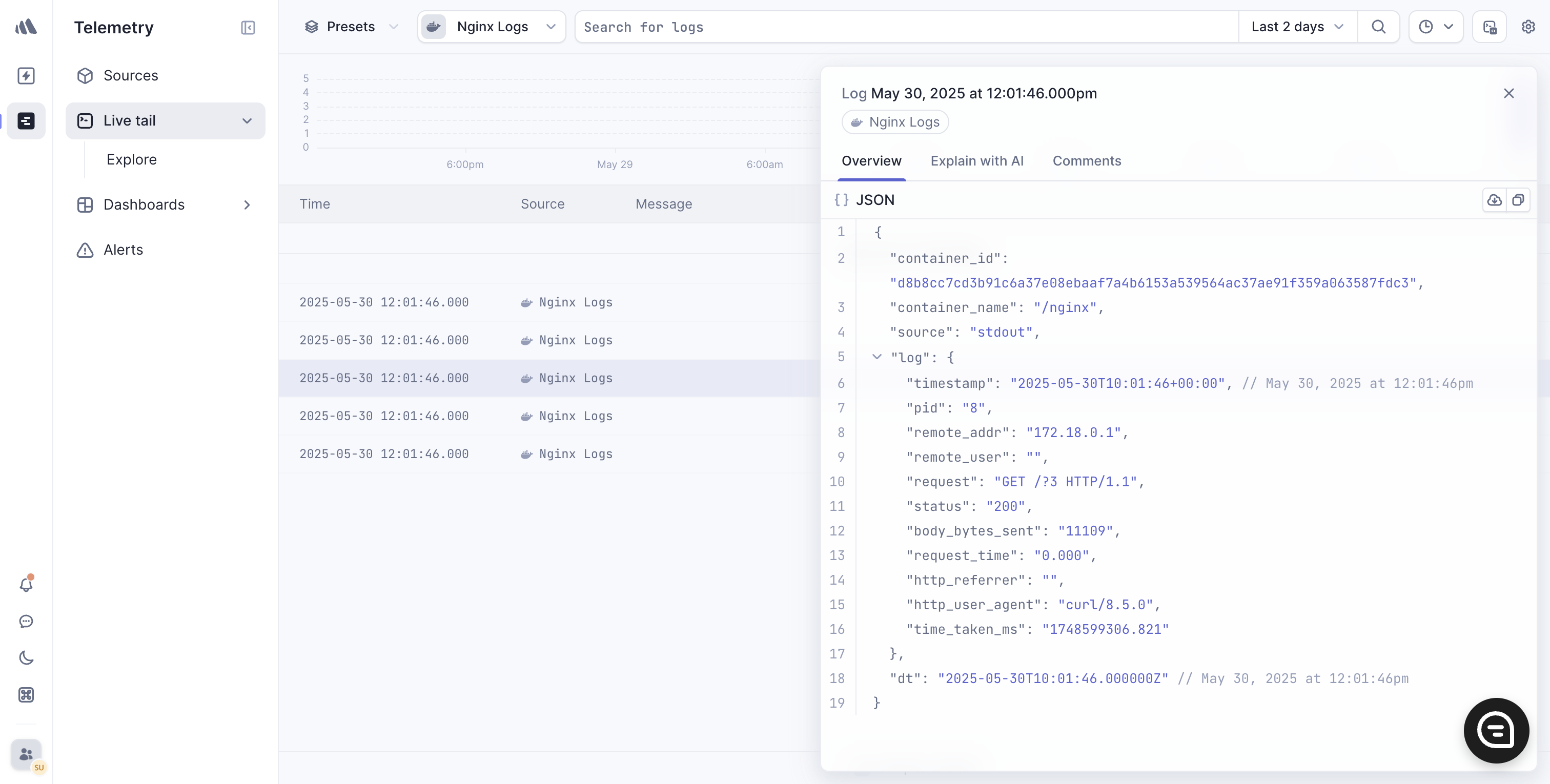Screen dimensions: 1550x784
Task: Download the JSON log payload
Action: [1494, 200]
